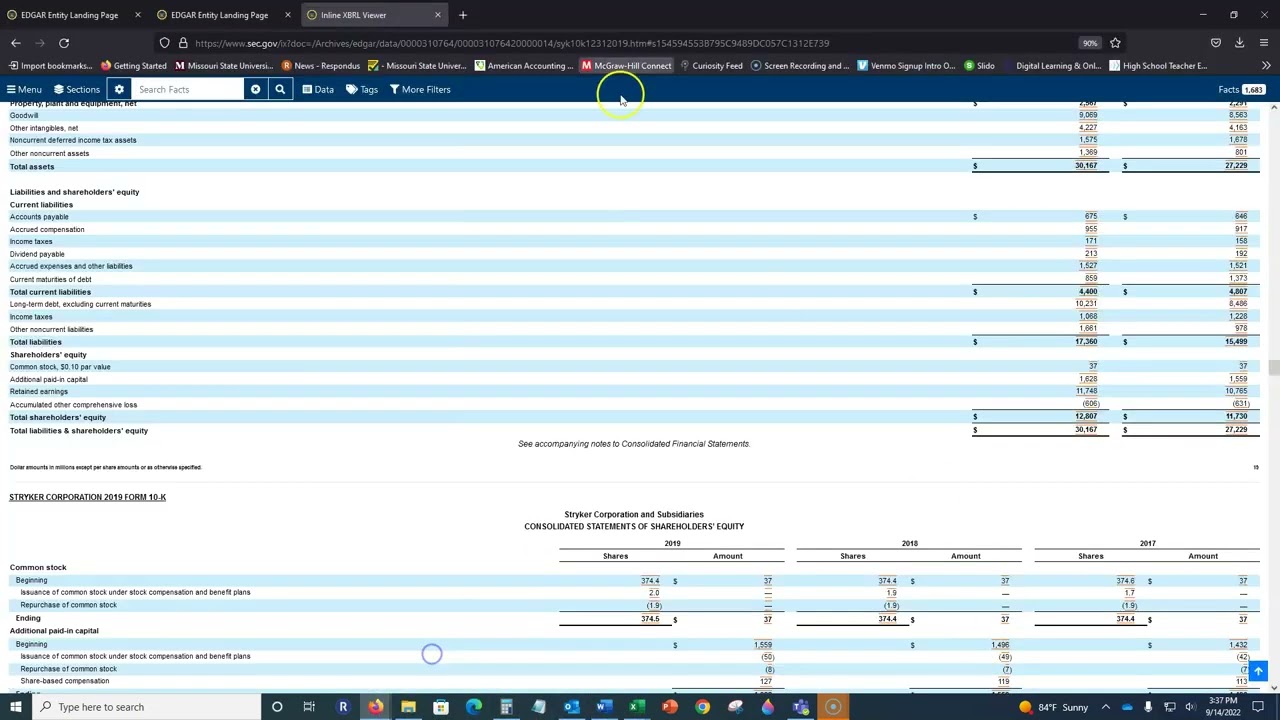Screen dimensions: 1280x720
Task: Open Microsoft Store from taskbar
Action: [441, 707]
